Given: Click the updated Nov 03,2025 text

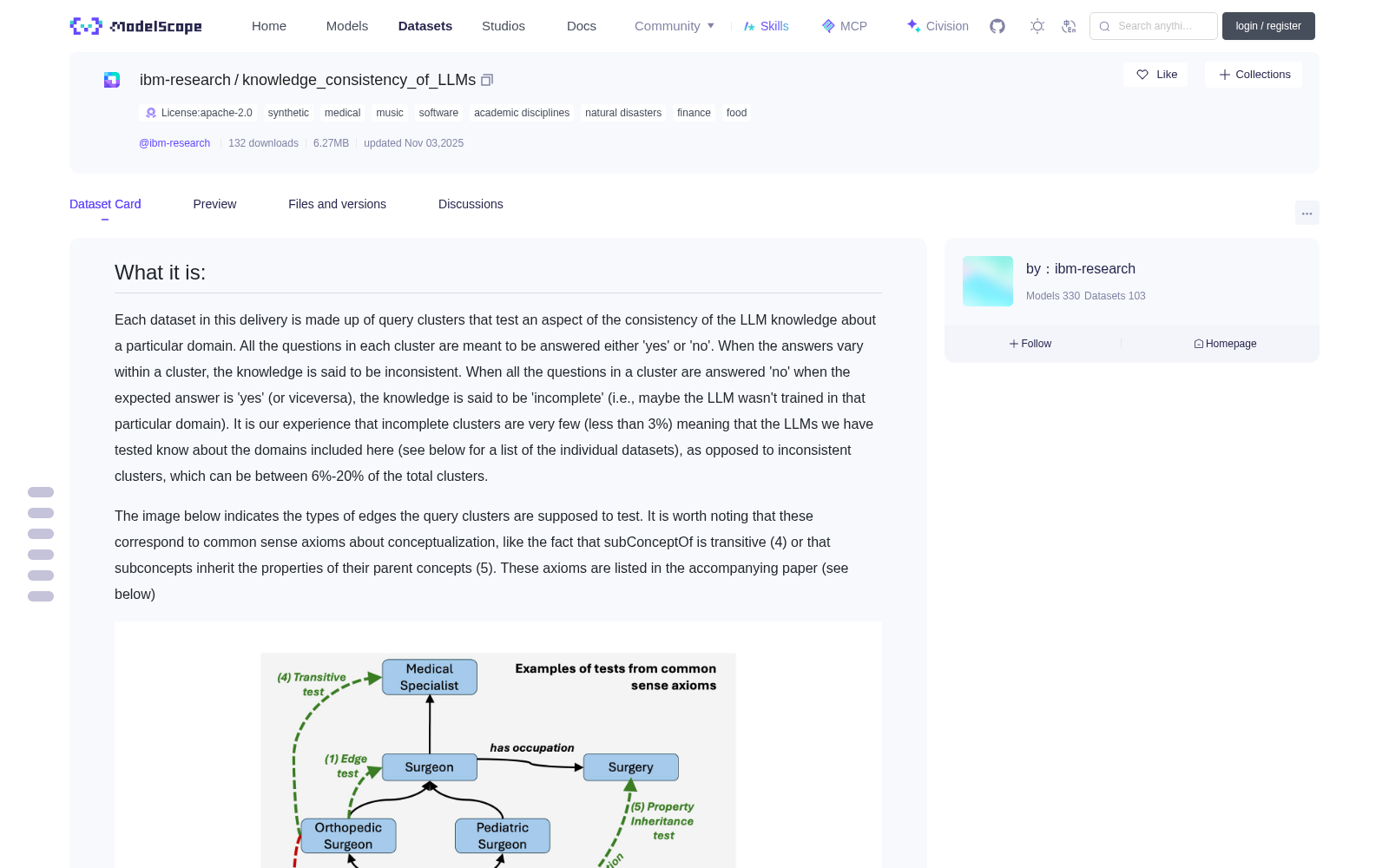Looking at the screenshot, I should 413,143.
